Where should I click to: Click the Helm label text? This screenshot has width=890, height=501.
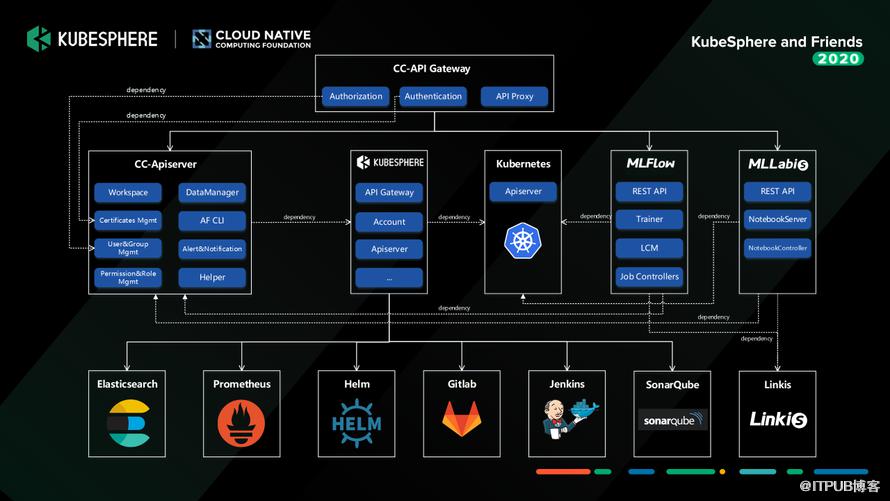click(357, 384)
